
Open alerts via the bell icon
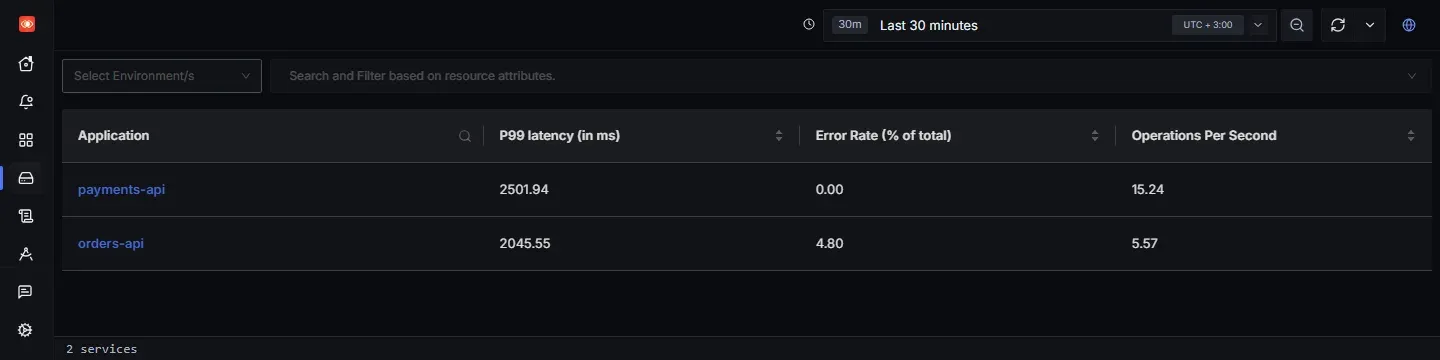click(26, 102)
